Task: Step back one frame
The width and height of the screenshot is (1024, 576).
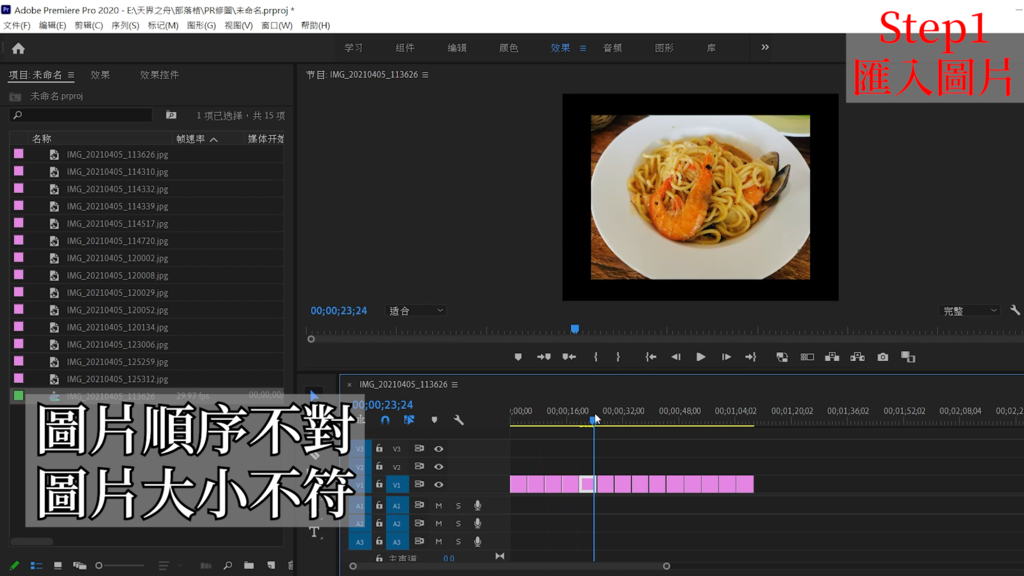Action: point(676,357)
